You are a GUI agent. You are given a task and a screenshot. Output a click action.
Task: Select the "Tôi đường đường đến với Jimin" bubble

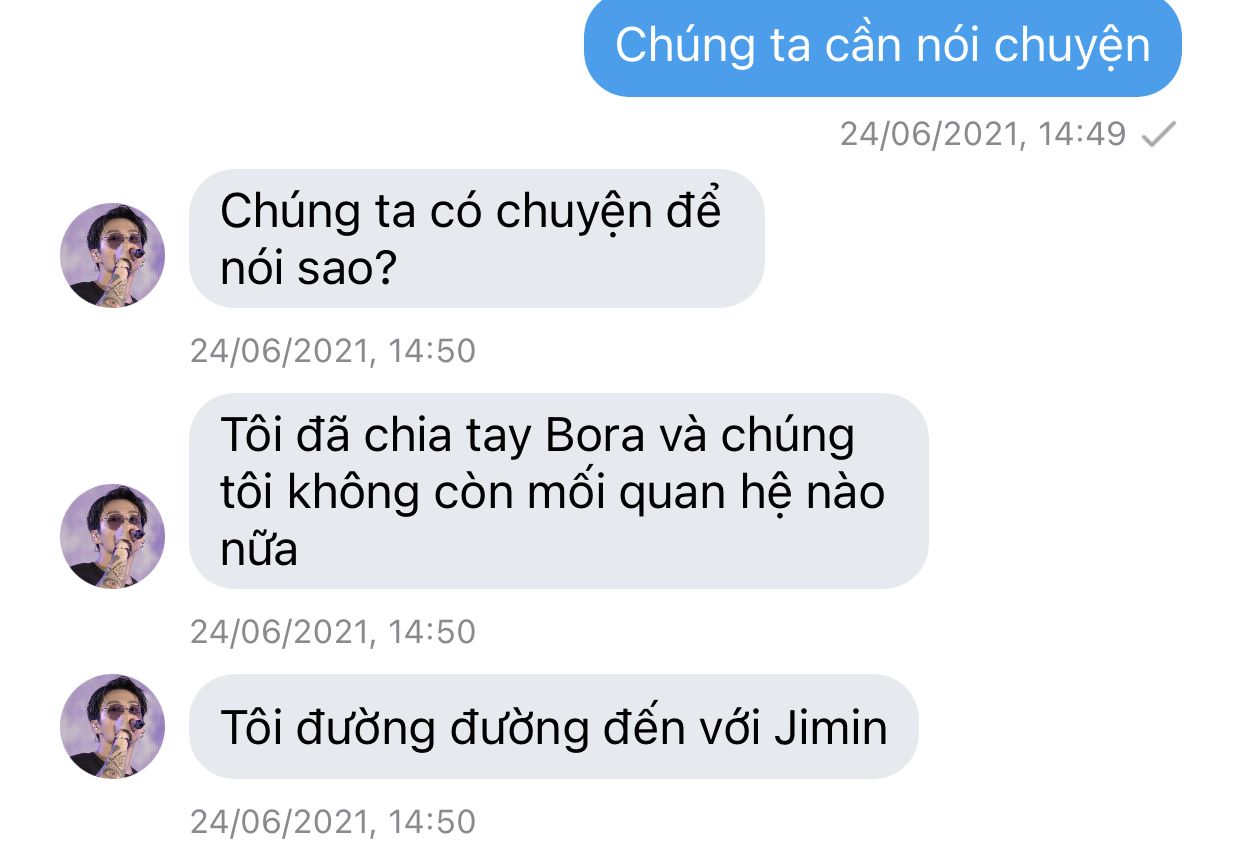[554, 727]
